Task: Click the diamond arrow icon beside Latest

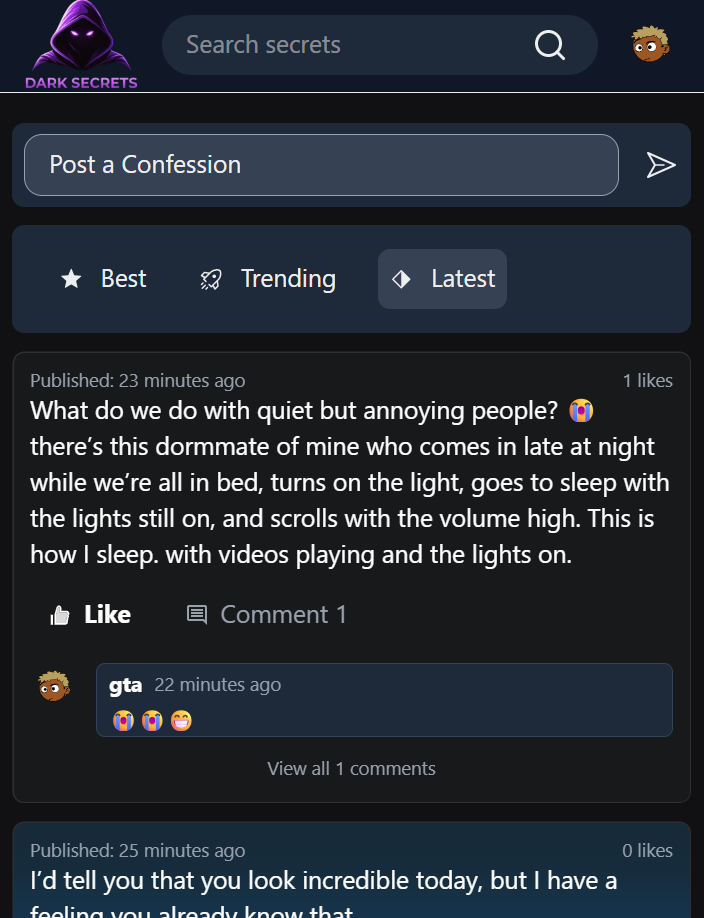Action: [403, 279]
